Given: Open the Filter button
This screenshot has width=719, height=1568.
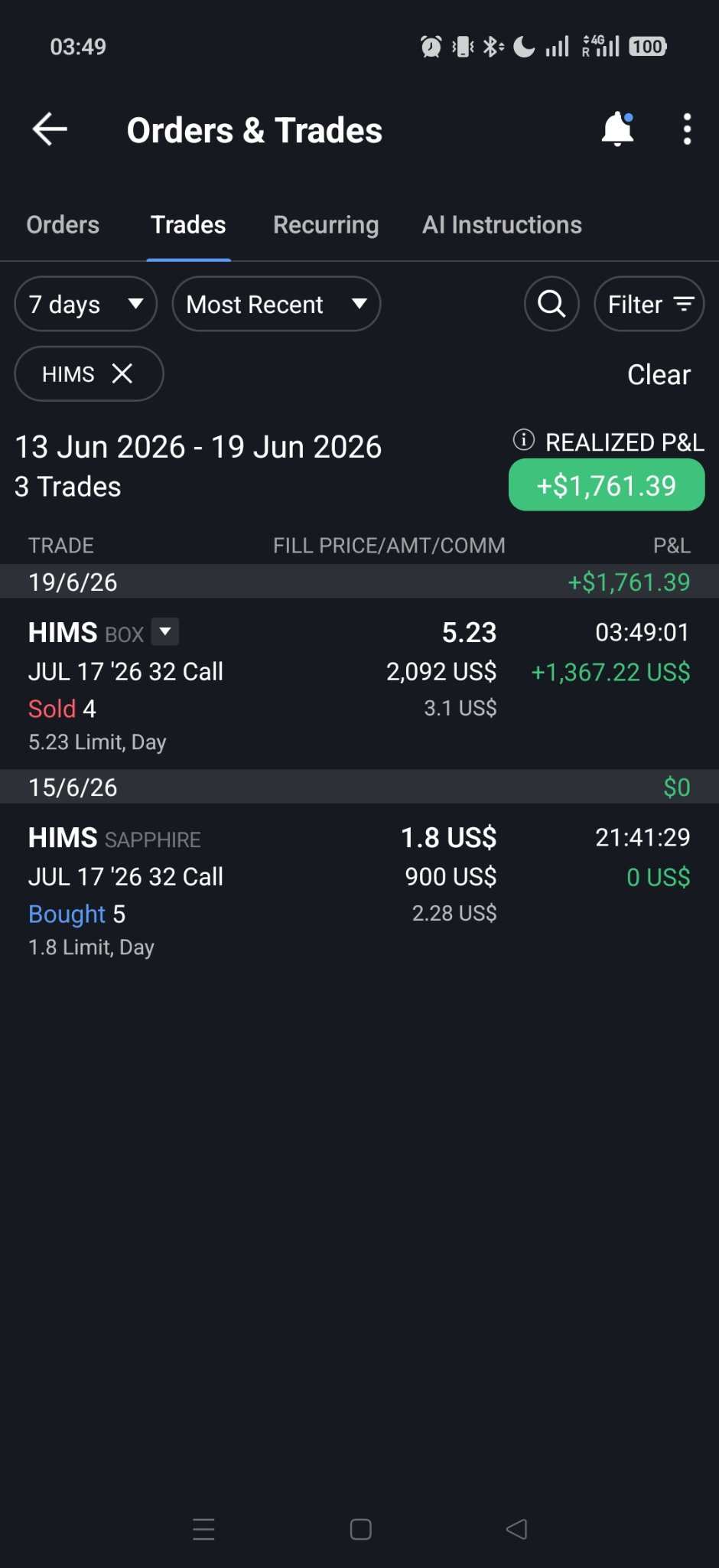Looking at the screenshot, I should click(649, 304).
